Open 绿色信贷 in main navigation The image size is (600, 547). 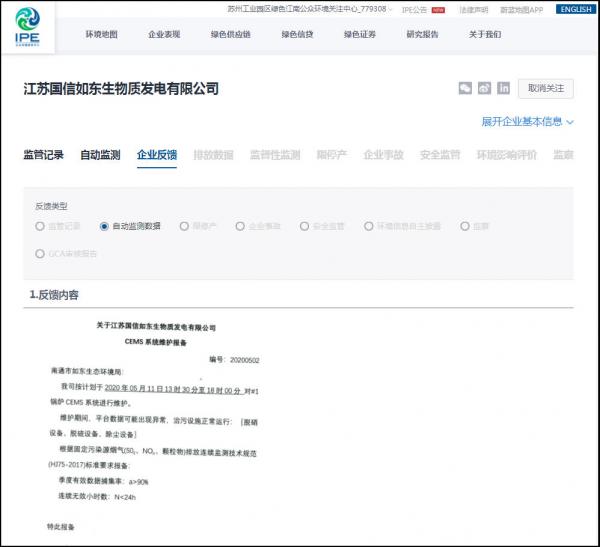pyautogui.click(x=297, y=34)
